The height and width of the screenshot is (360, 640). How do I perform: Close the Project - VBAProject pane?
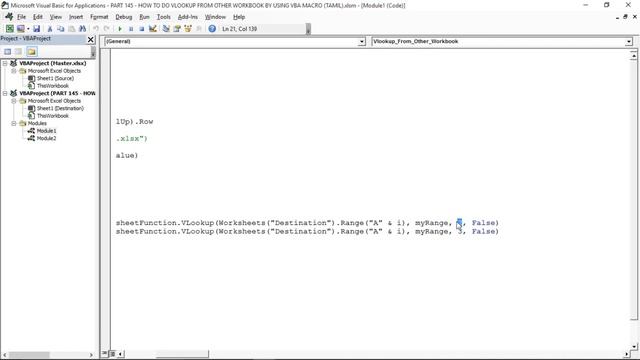pyautogui.click(x=91, y=39)
